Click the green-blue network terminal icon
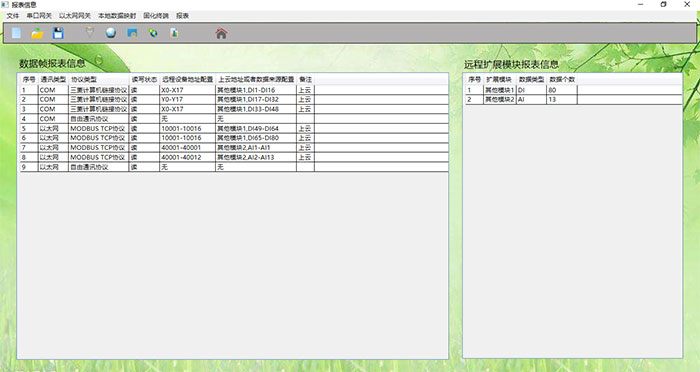The image size is (700, 372). (153, 33)
